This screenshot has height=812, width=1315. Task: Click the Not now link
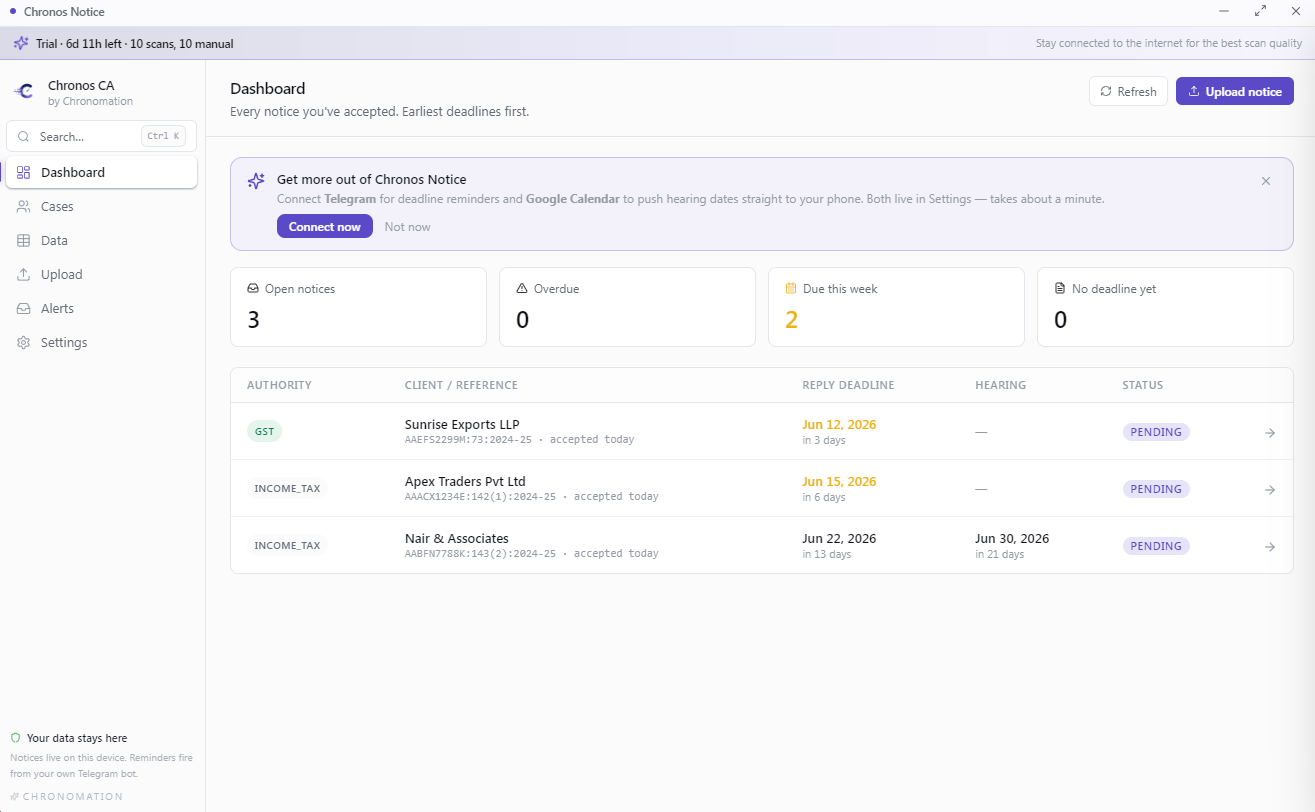[x=407, y=227]
